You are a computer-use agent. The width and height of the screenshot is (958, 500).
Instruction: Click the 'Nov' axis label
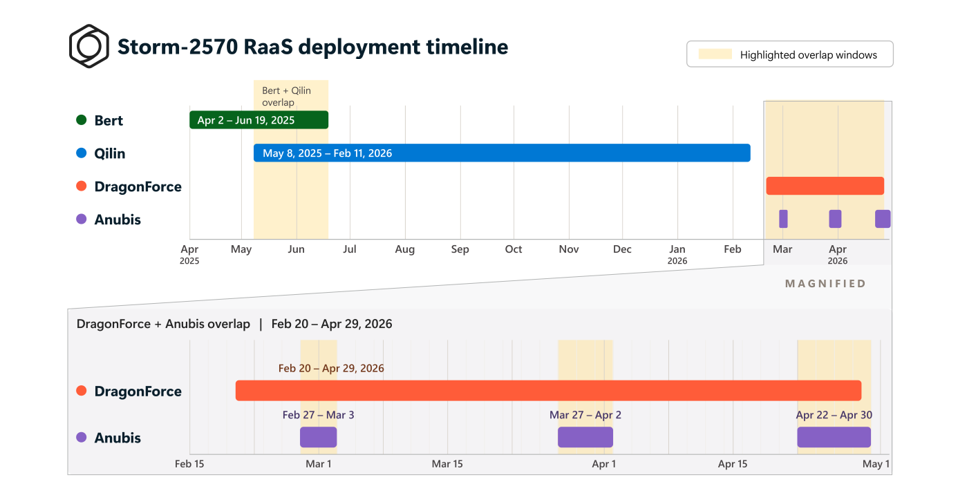[569, 249]
